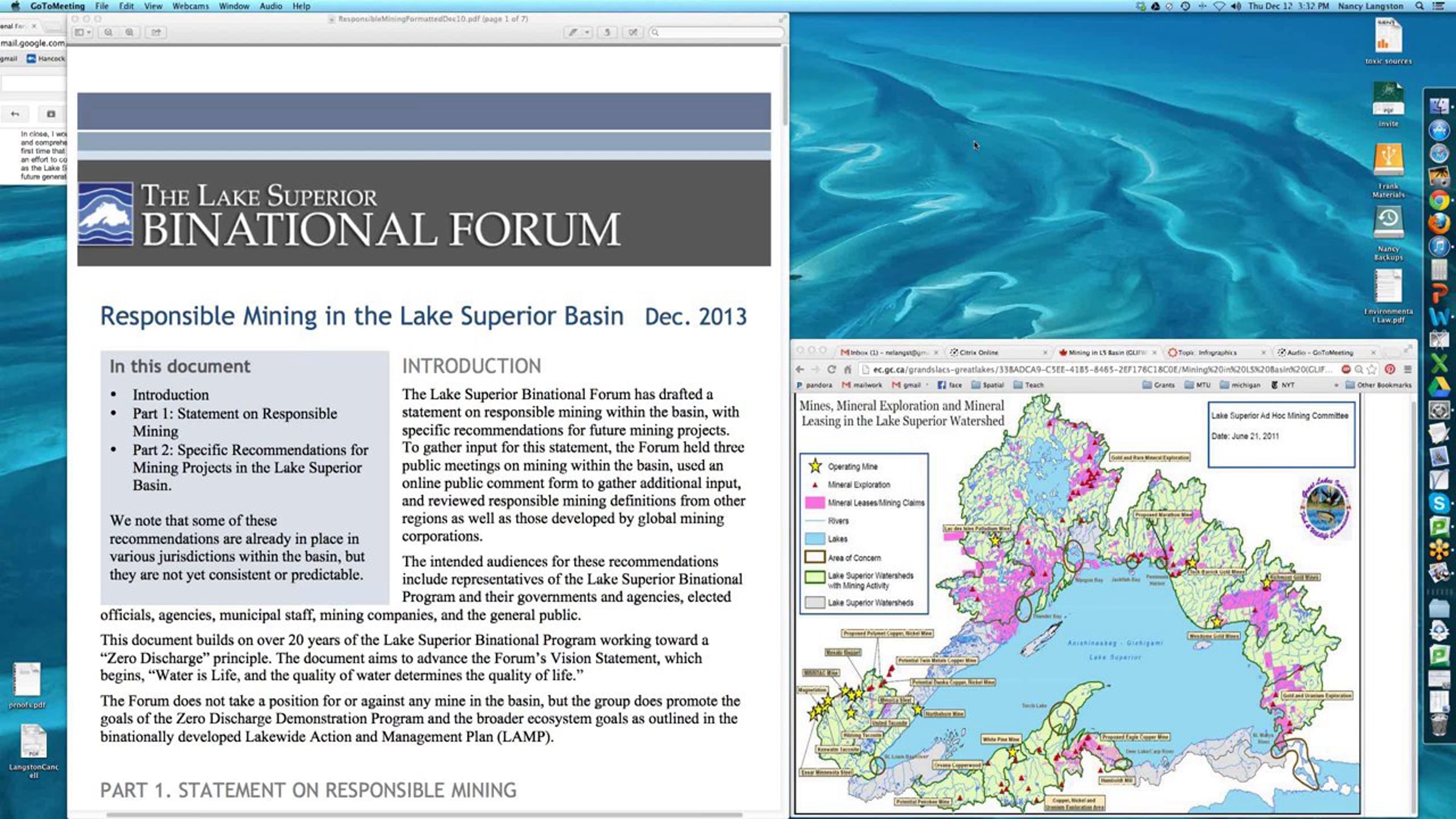Open the View menu
This screenshot has height=819, width=1456.
pos(153,6)
